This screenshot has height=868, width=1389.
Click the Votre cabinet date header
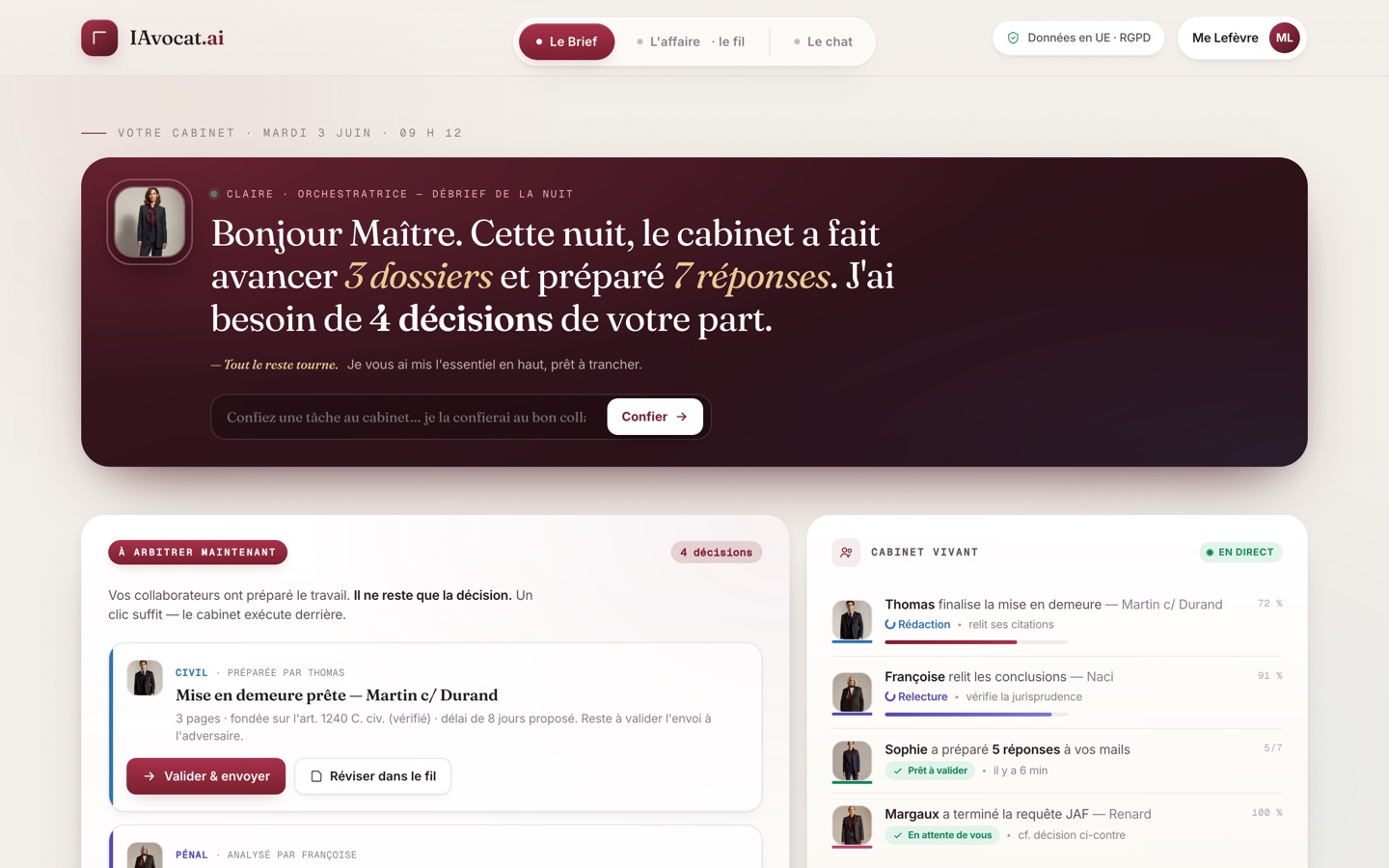[289, 133]
